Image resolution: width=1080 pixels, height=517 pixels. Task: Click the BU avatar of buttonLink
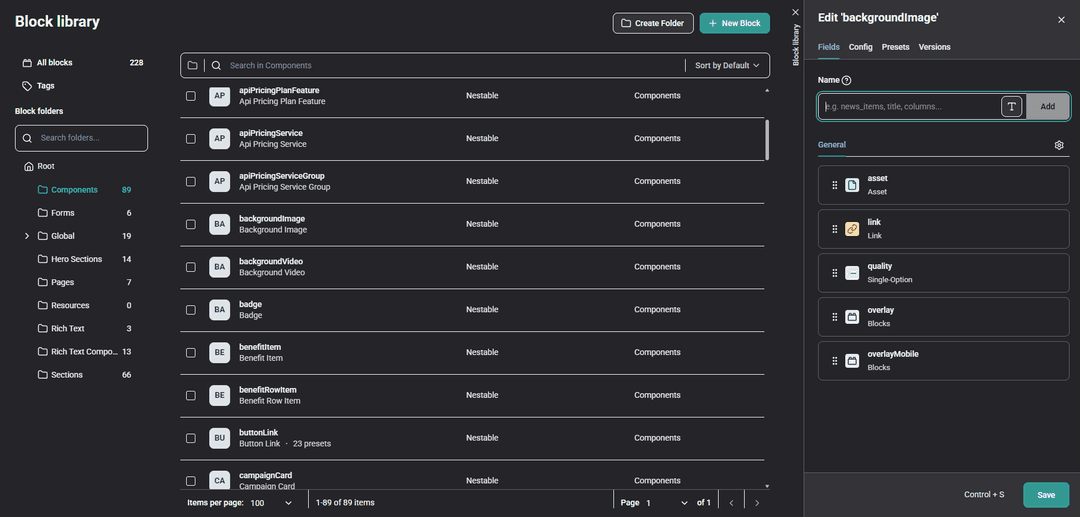tap(220, 438)
